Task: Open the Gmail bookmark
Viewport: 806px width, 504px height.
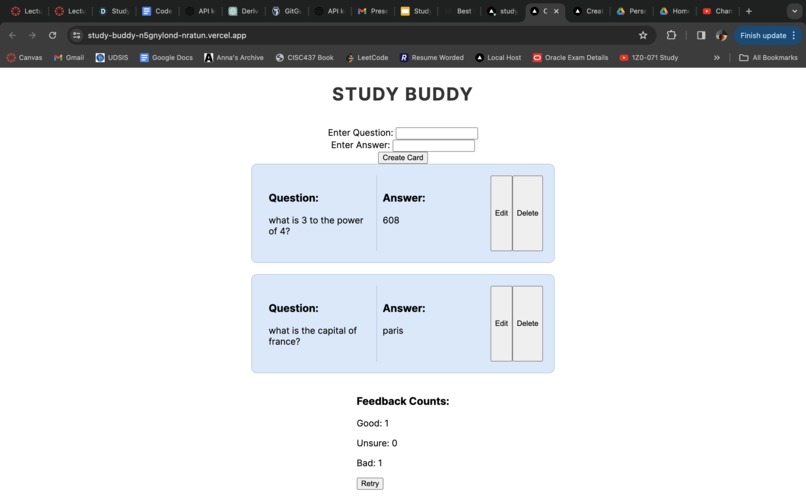Action: (x=69, y=58)
